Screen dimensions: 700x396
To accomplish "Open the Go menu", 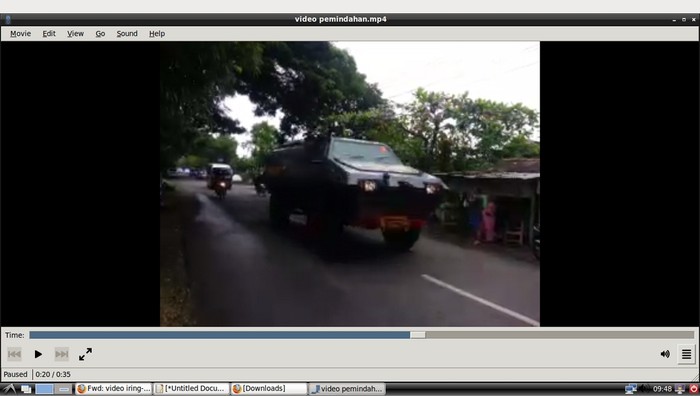I will [100, 33].
